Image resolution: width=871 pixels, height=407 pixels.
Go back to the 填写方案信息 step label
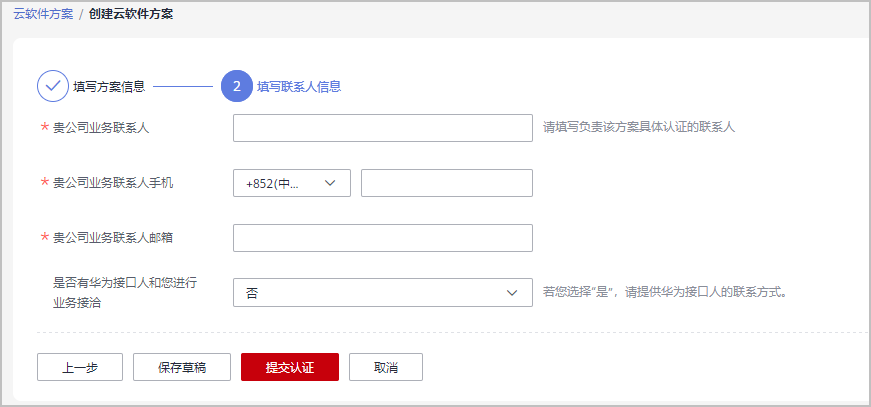coord(109,86)
